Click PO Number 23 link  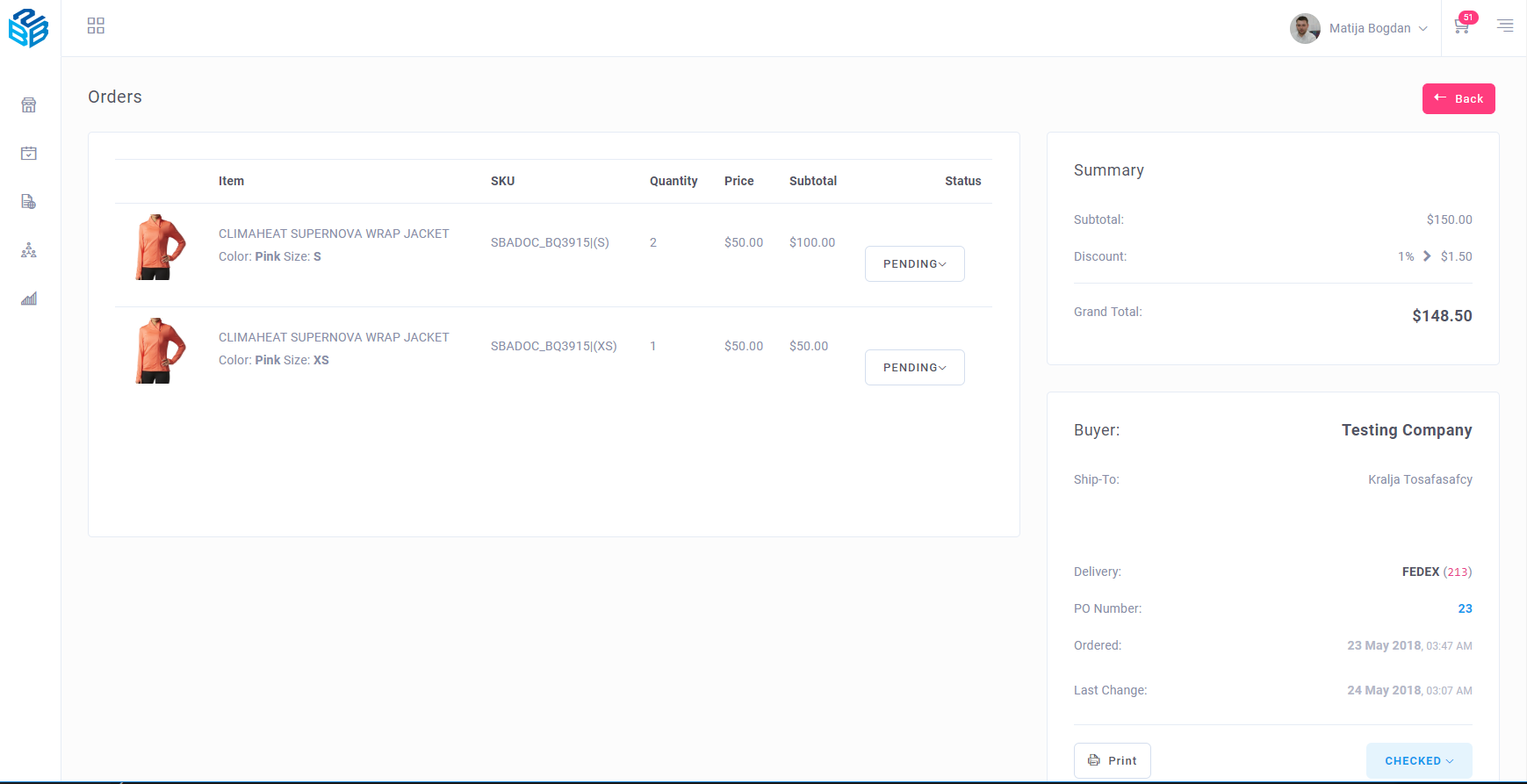(x=1465, y=608)
